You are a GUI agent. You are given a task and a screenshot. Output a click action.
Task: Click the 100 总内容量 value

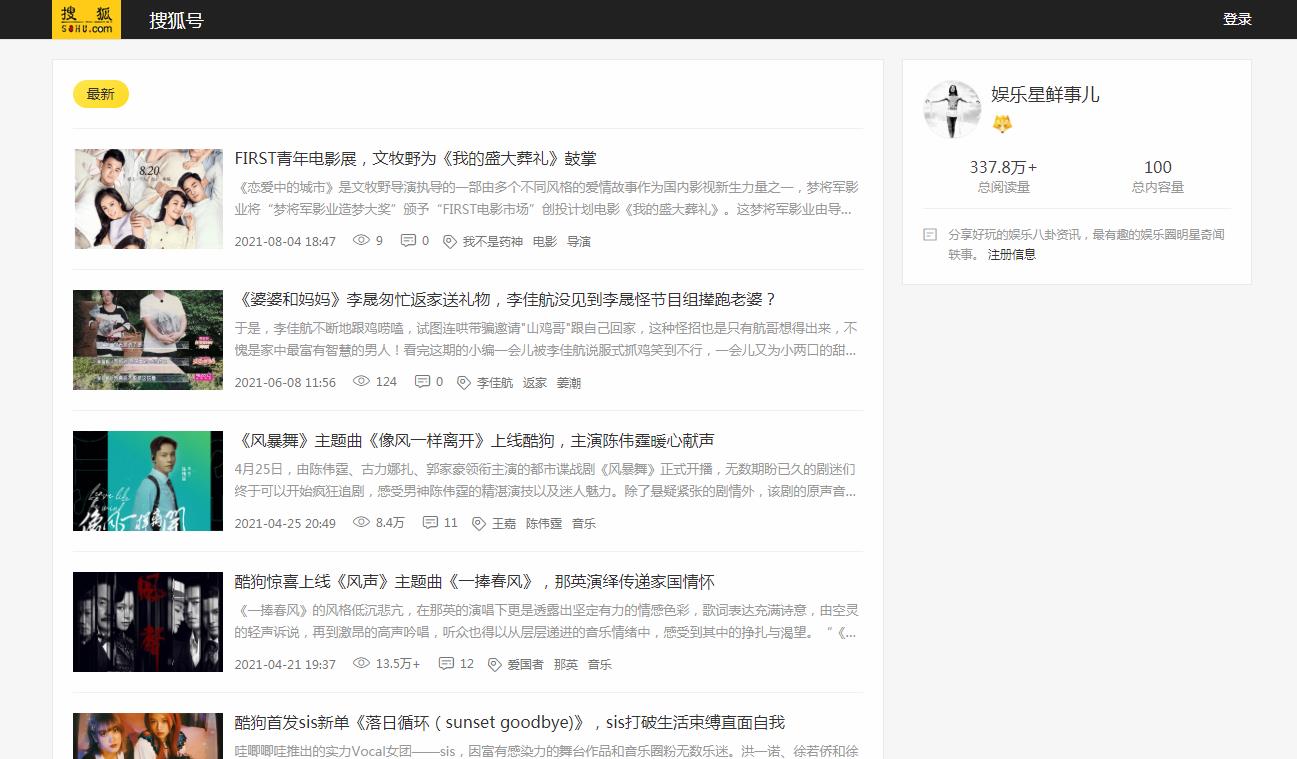coord(1158,167)
